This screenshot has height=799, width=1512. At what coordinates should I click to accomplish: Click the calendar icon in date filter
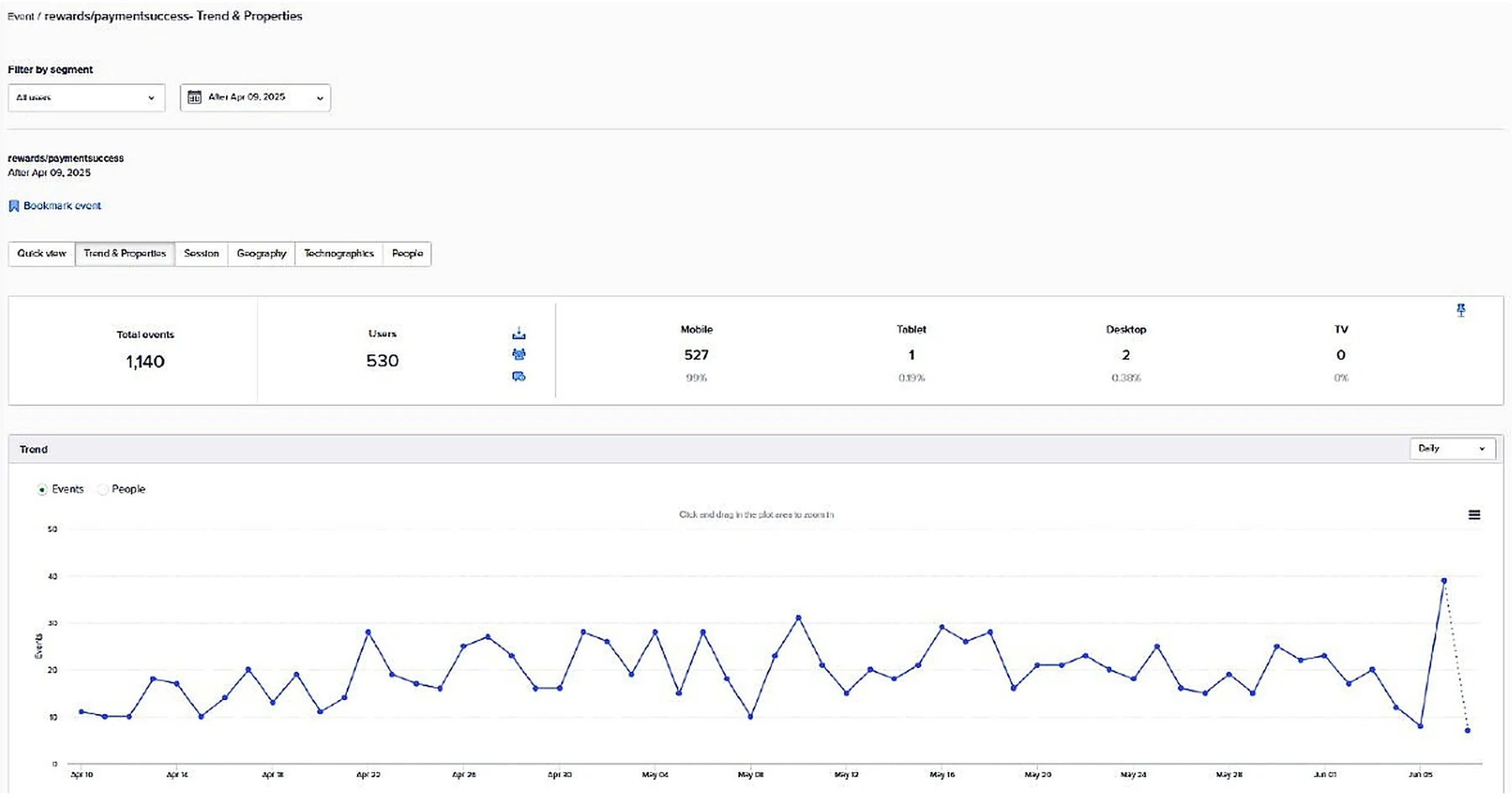click(x=194, y=97)
